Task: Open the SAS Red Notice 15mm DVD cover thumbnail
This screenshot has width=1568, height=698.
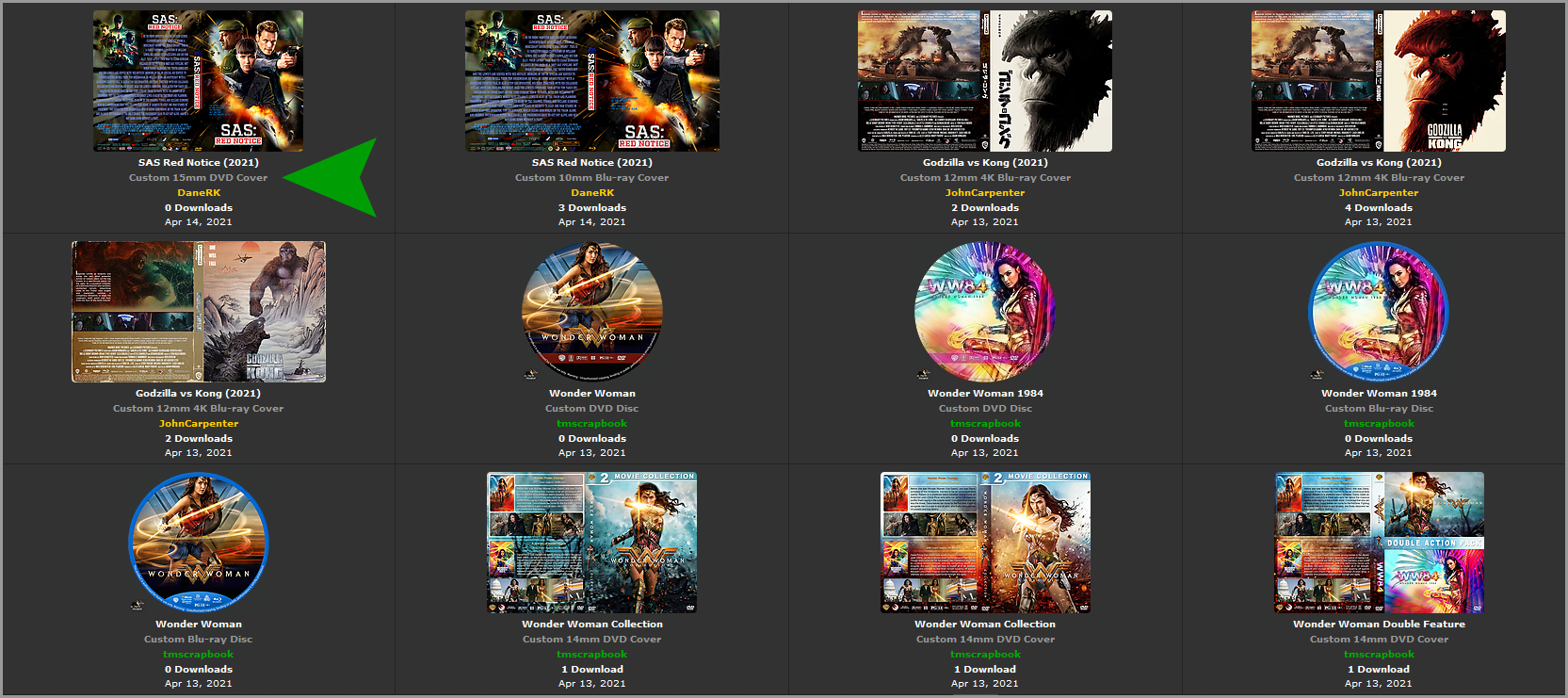Action: (x=198, y=81)
